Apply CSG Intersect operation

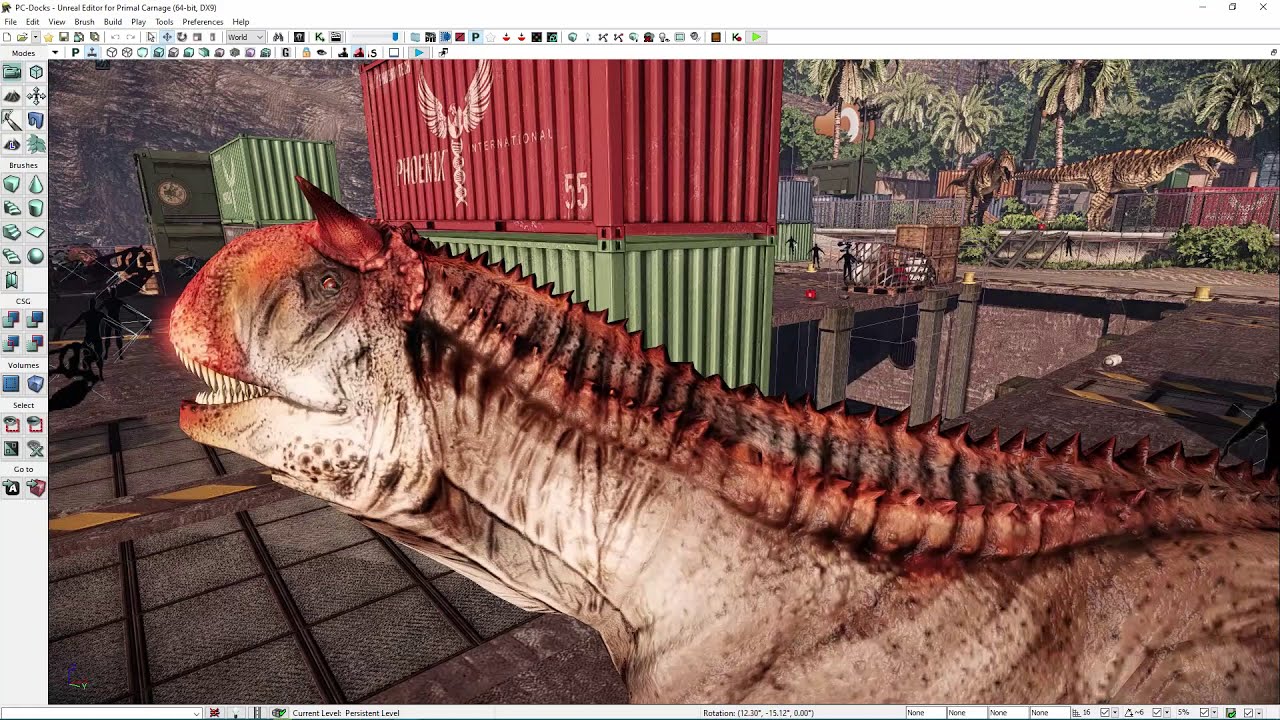coord(12,343)
